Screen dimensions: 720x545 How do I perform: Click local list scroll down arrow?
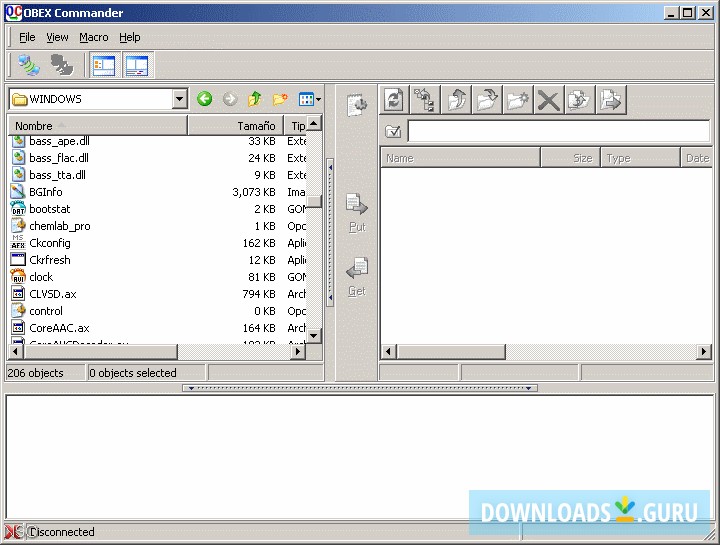pyautogui.click(x=314, y=336)
